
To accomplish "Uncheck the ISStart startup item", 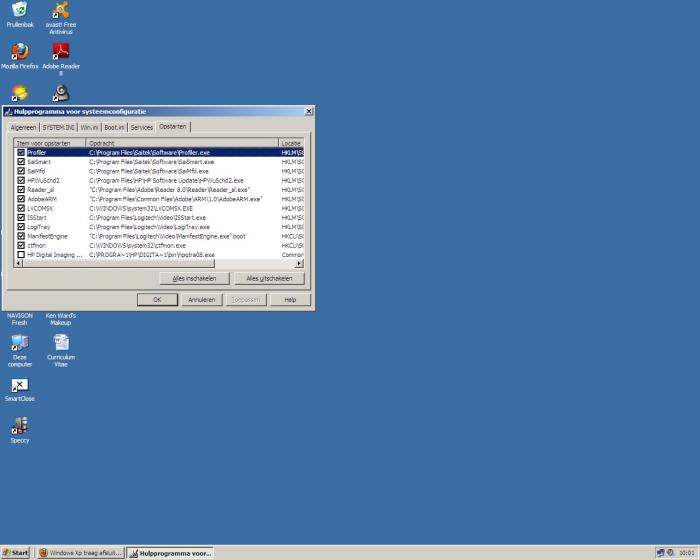I will pyautogui.click(x=21, y=217).
